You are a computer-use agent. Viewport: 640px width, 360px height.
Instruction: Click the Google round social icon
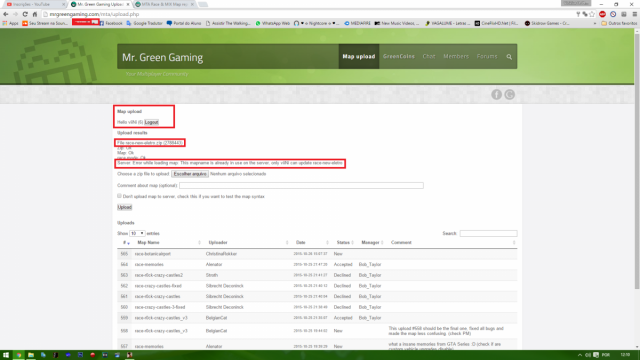[x=509, y=95]
